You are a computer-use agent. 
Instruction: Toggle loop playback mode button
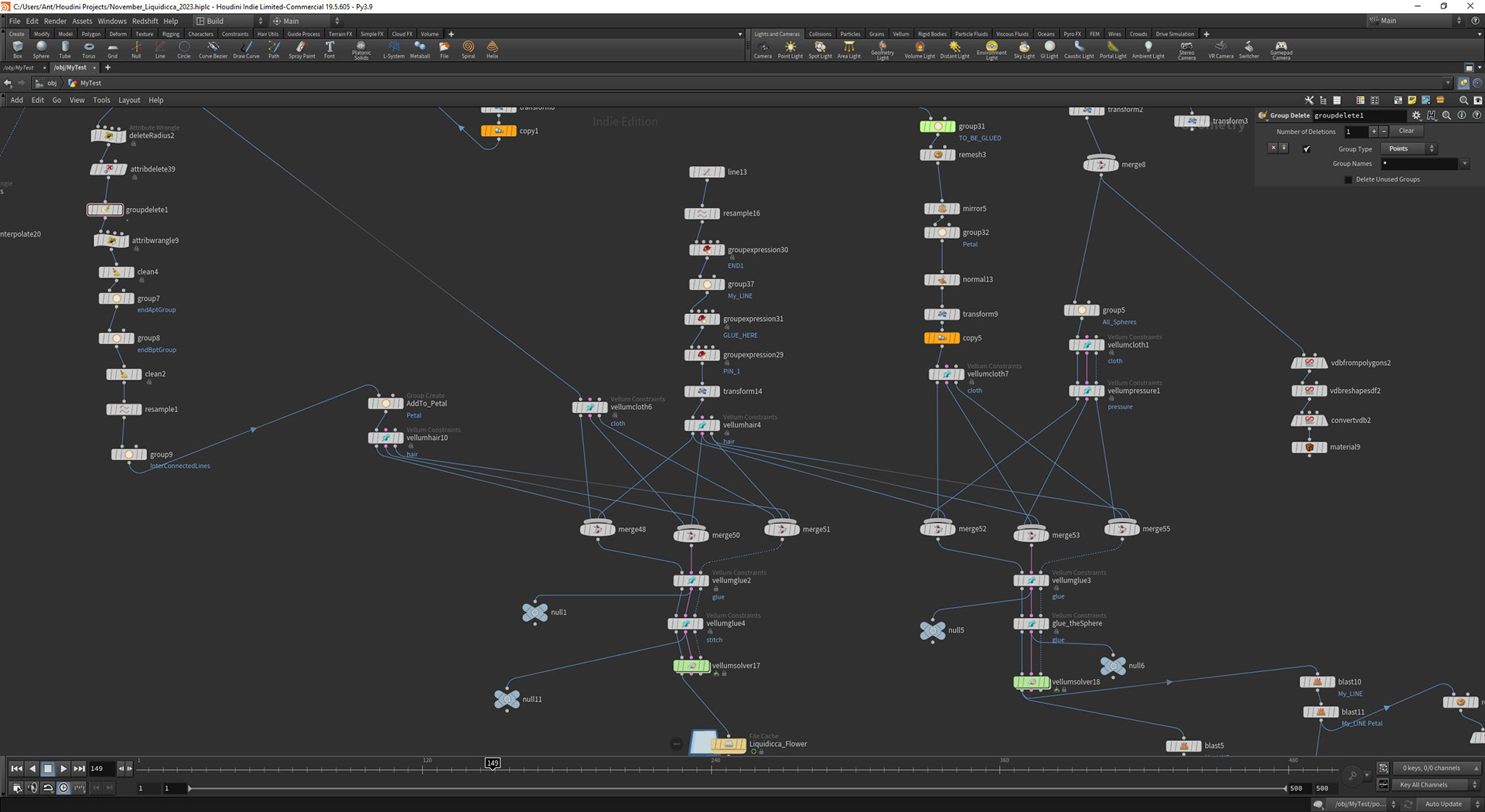coord(48,787)
